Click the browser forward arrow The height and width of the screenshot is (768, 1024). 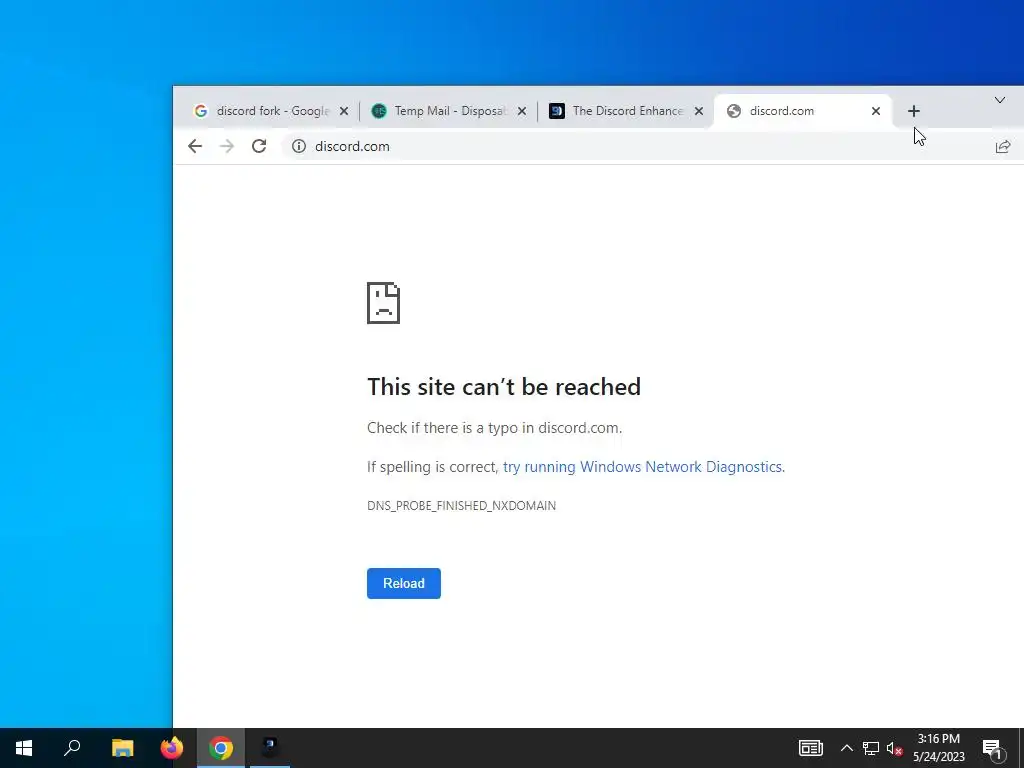(227, 146)
